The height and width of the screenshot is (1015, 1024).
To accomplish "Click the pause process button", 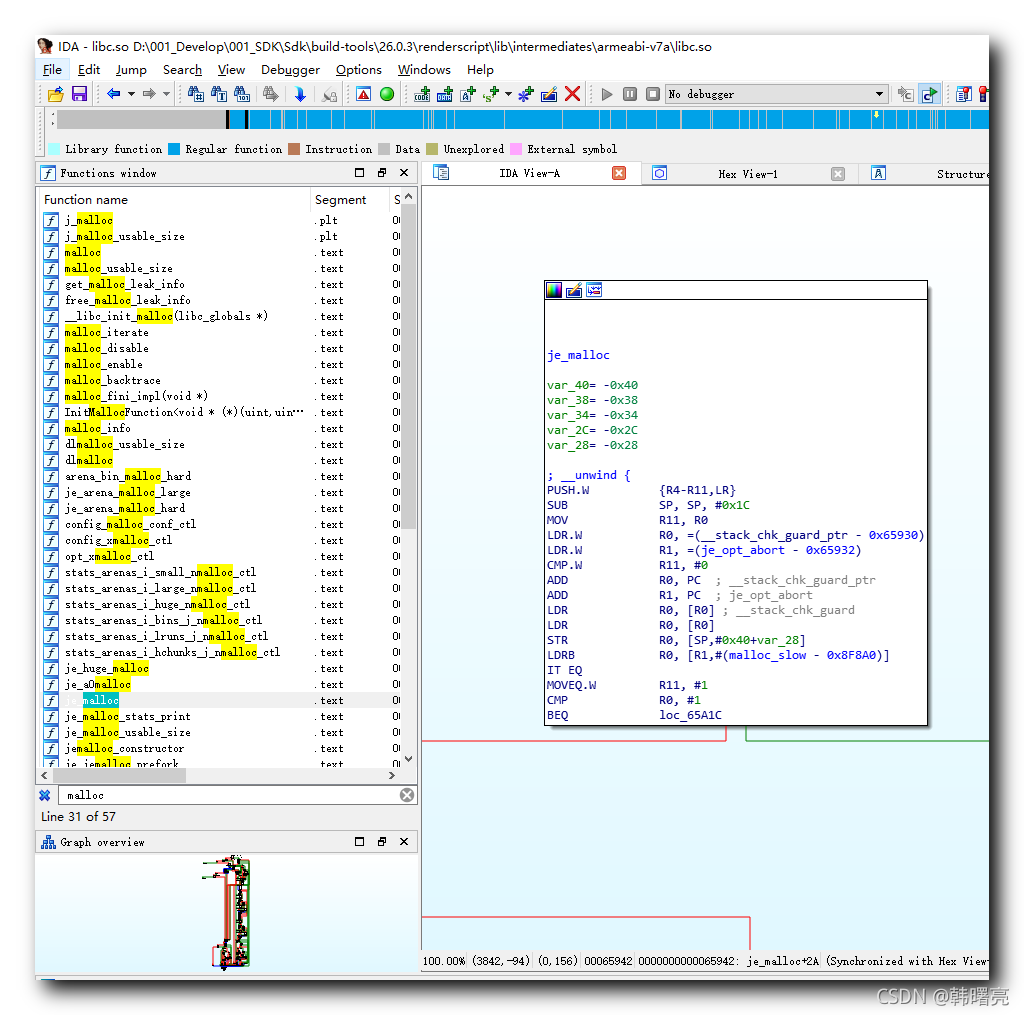I will (630, 94).
